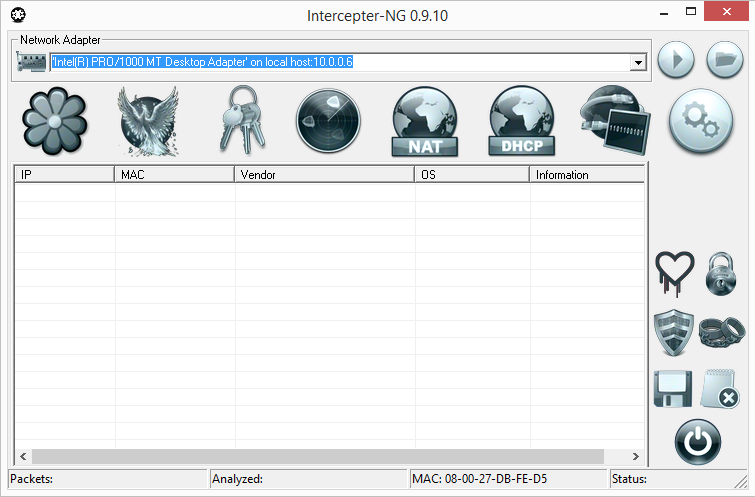The width and height of the screenshot is (755, 497).
Task: Click horizontal scrollbar left arrow
Action: (23, 456)
